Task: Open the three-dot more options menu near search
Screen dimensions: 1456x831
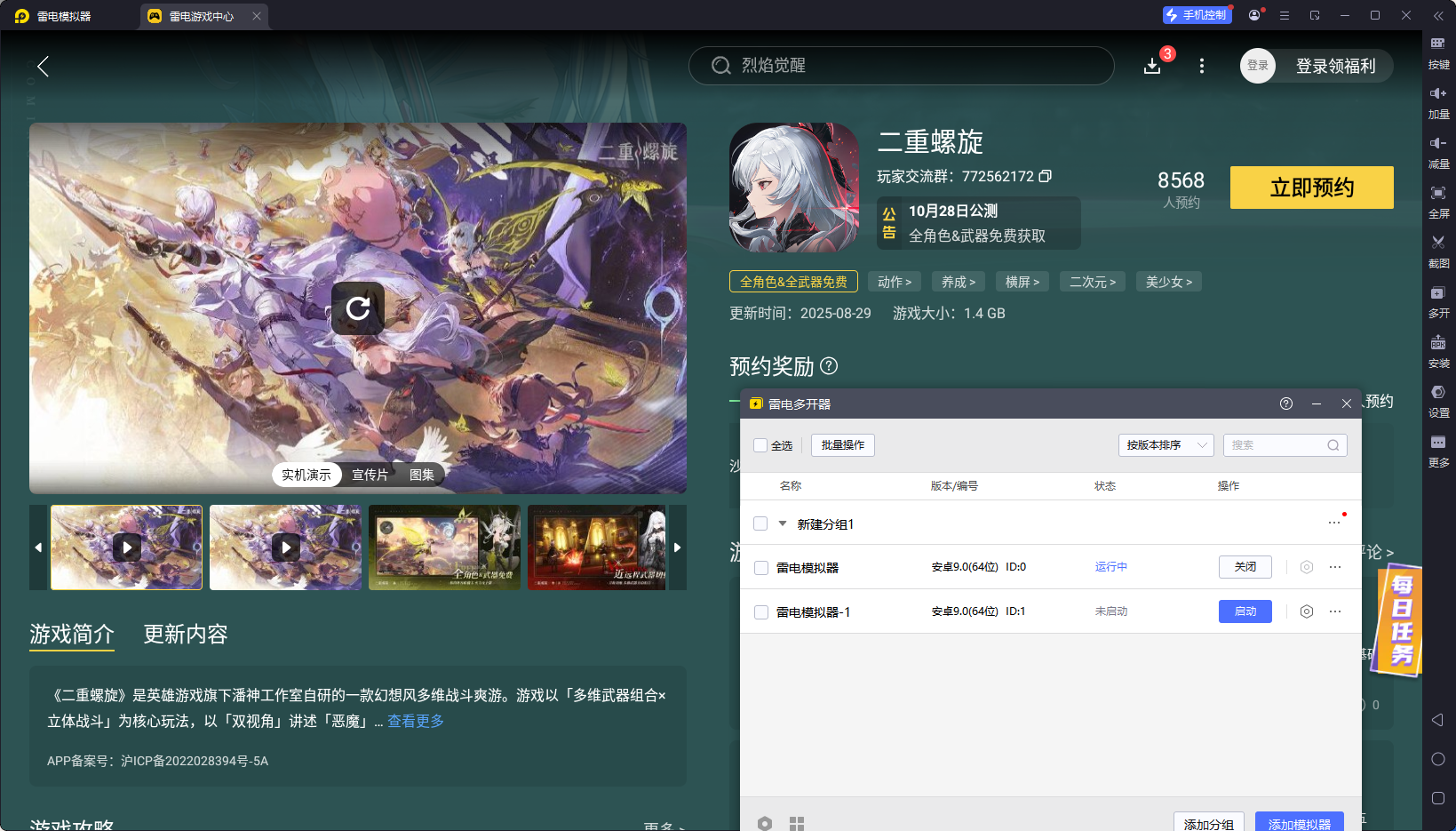Action: point(1202,66)
